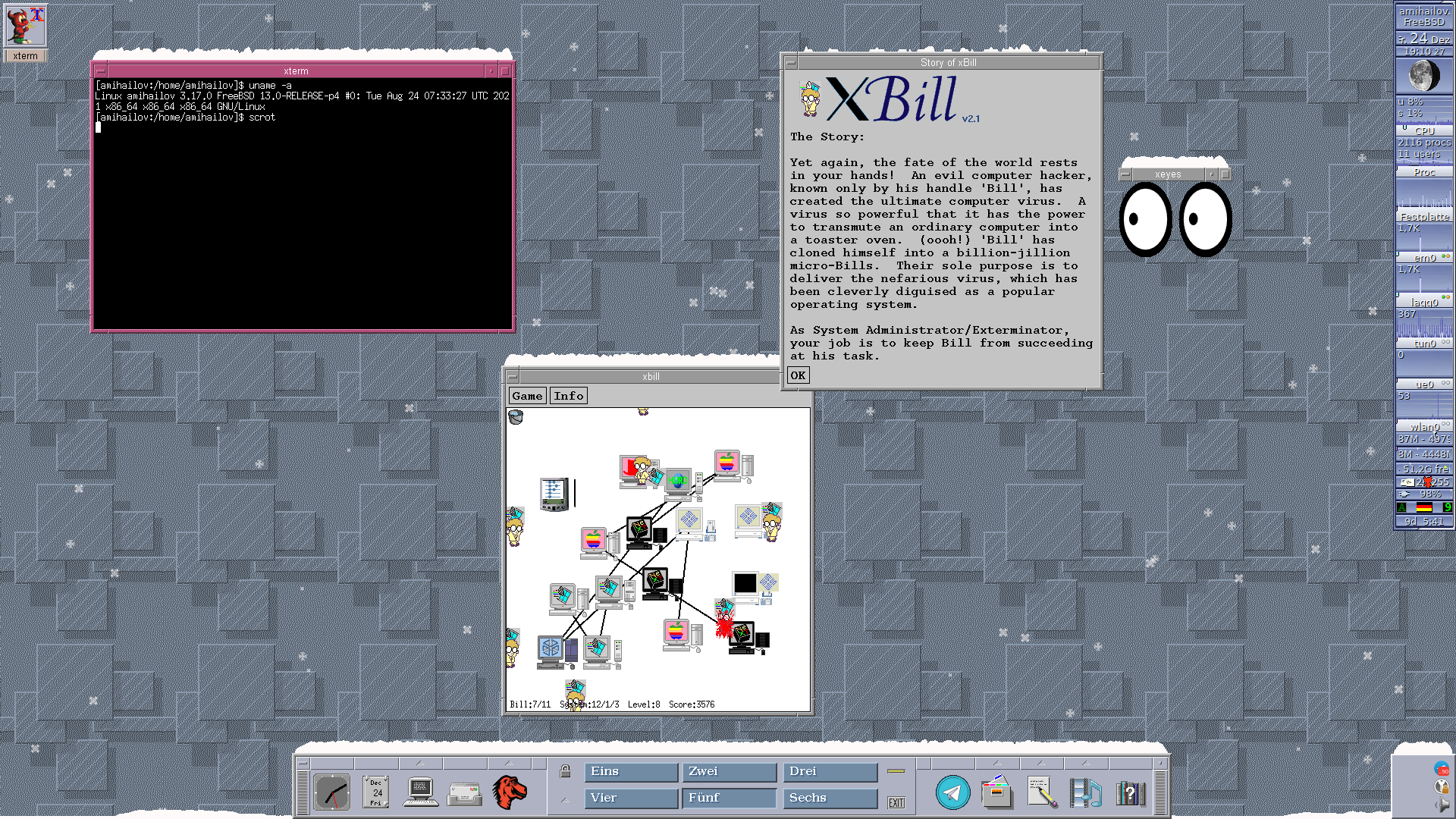Expand subpanel arrow above terminal icon
Viewport: 1456px width, 819px height.
point(419,764)
